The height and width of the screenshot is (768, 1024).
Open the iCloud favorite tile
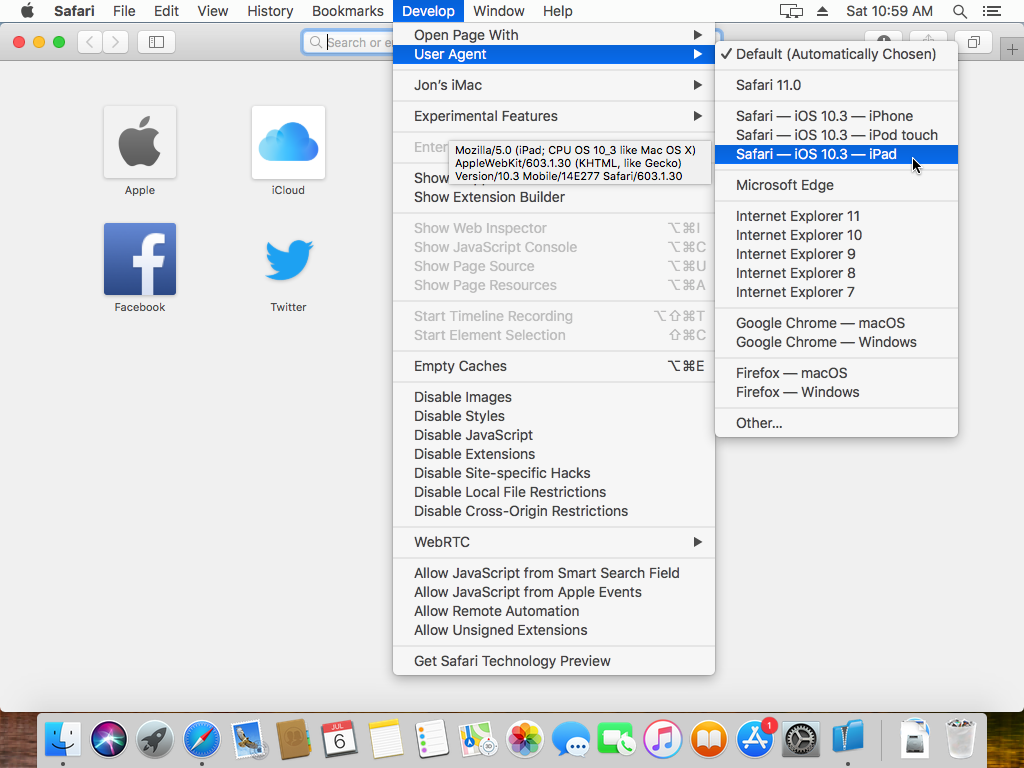pyautogui.click(x=288, y=142)
